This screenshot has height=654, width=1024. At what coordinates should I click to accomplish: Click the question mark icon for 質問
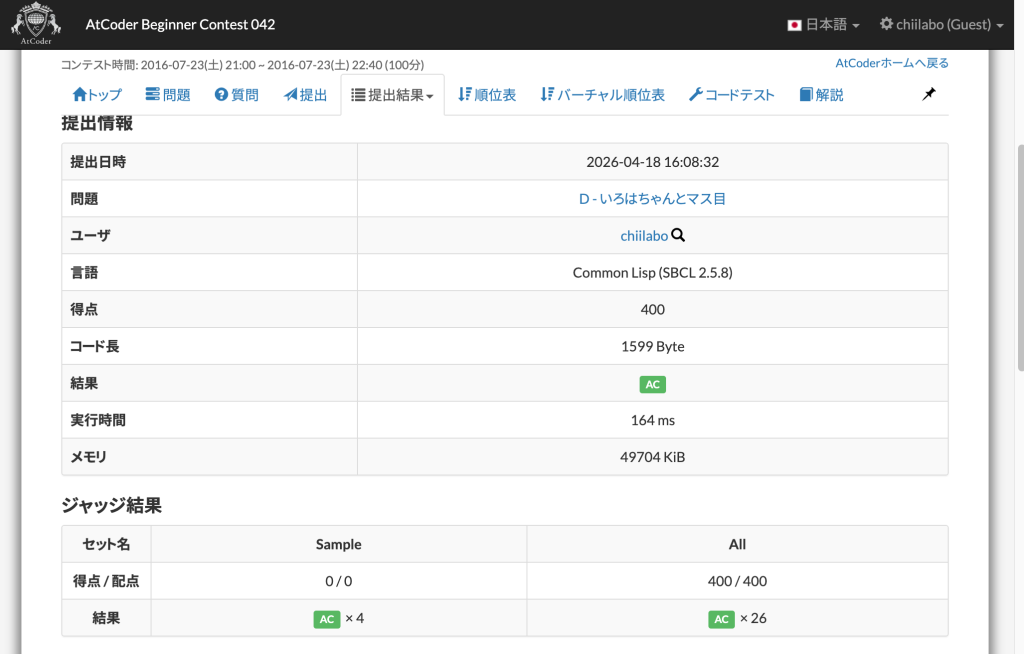[x=222, y=95]
